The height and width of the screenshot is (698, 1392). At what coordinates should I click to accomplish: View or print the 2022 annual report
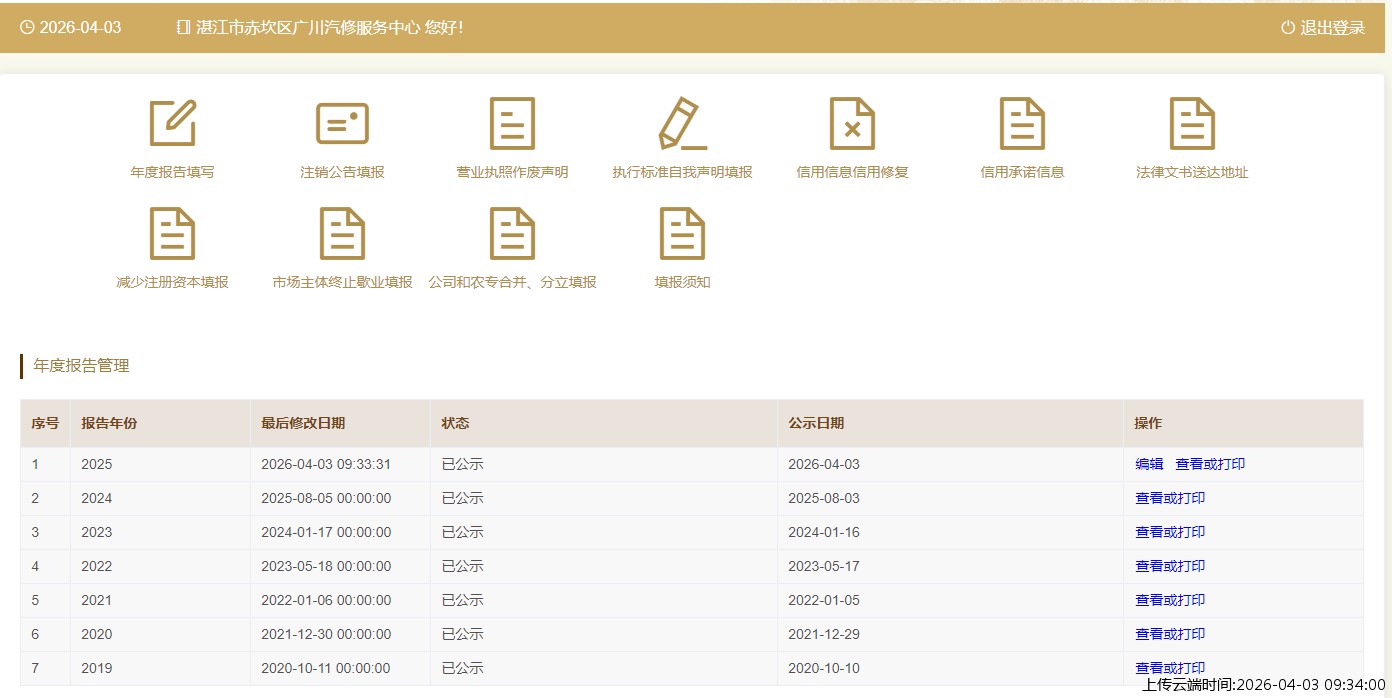coord(1170,566)
